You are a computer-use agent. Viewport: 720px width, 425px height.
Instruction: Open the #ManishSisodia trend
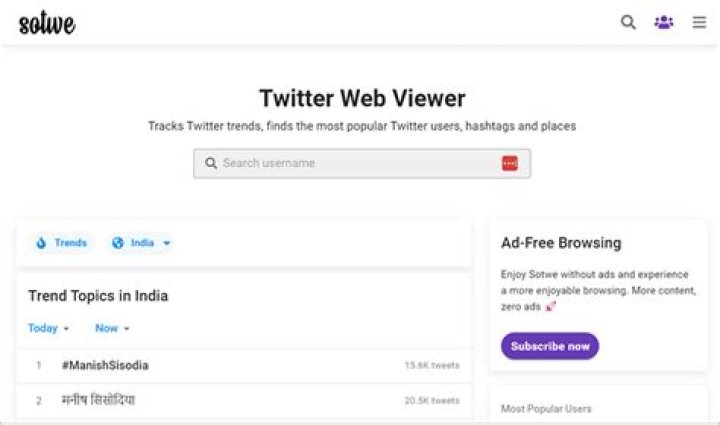105,365
